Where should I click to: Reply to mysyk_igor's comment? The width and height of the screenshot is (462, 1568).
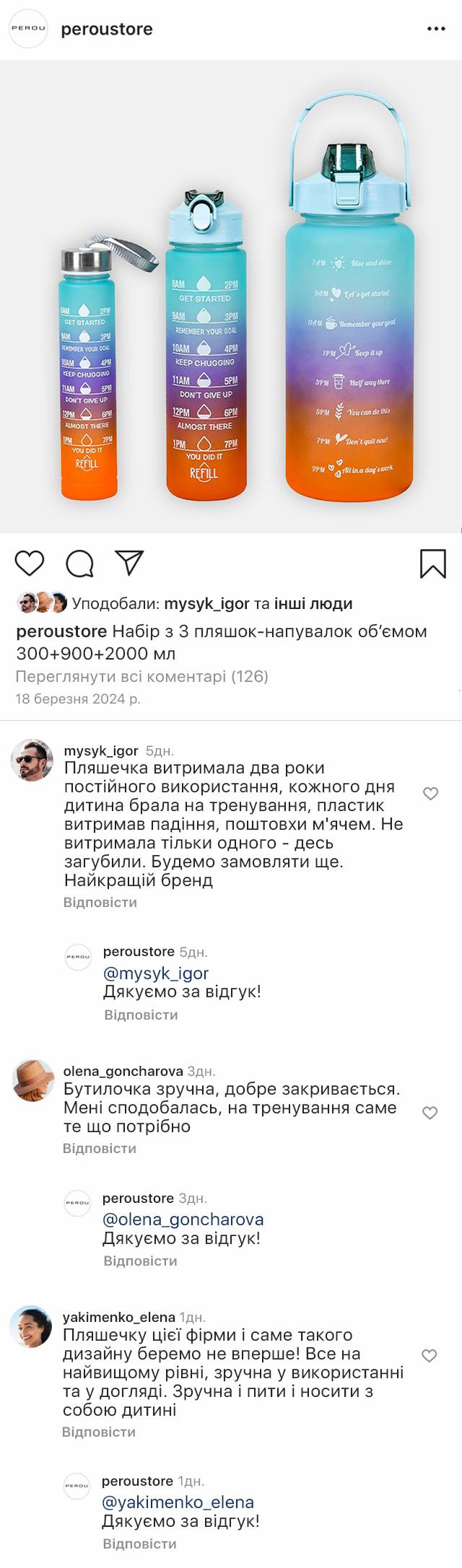point(100,902)
